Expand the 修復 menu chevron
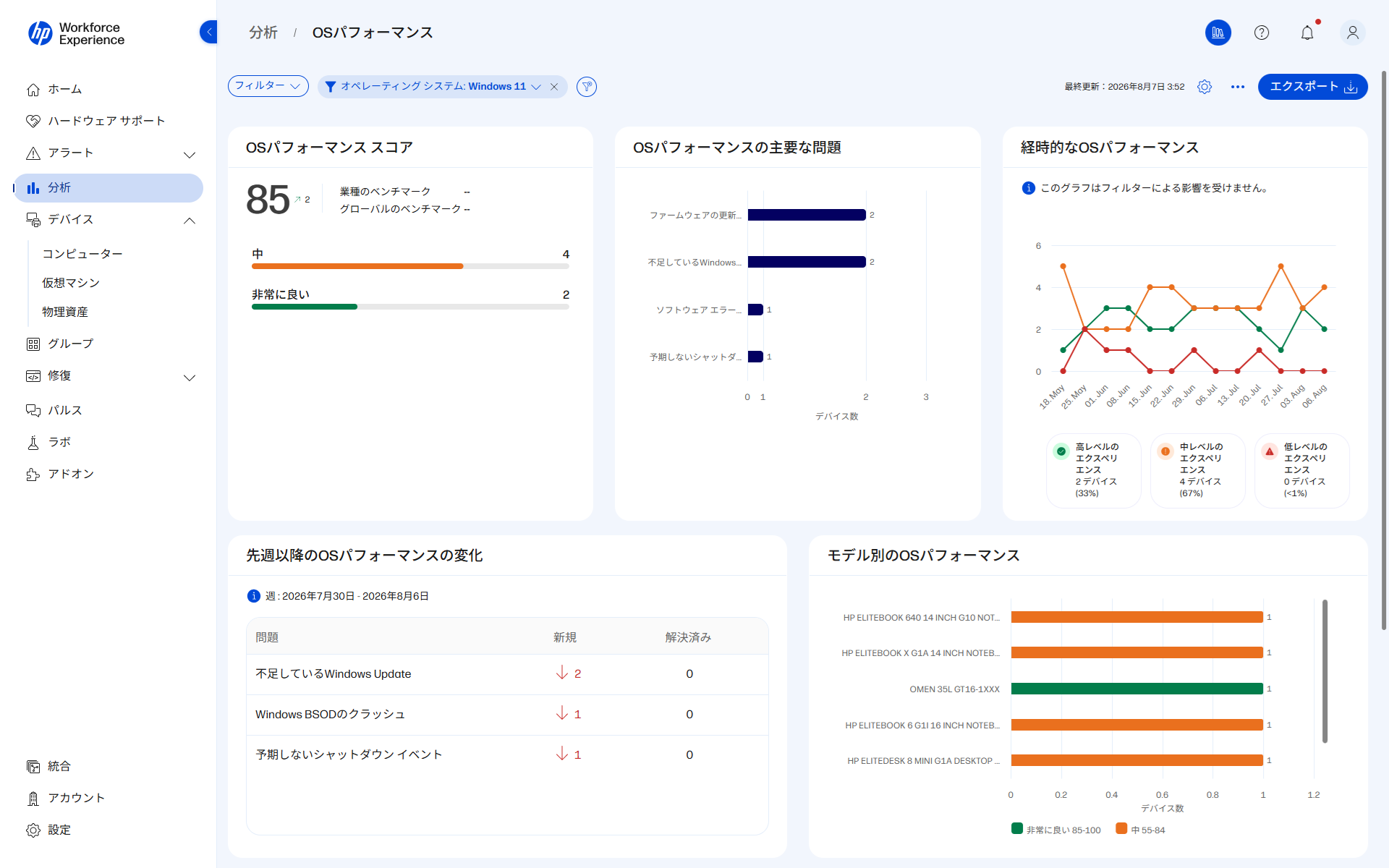Screen dimensions: 1389x868 (190, 377)
